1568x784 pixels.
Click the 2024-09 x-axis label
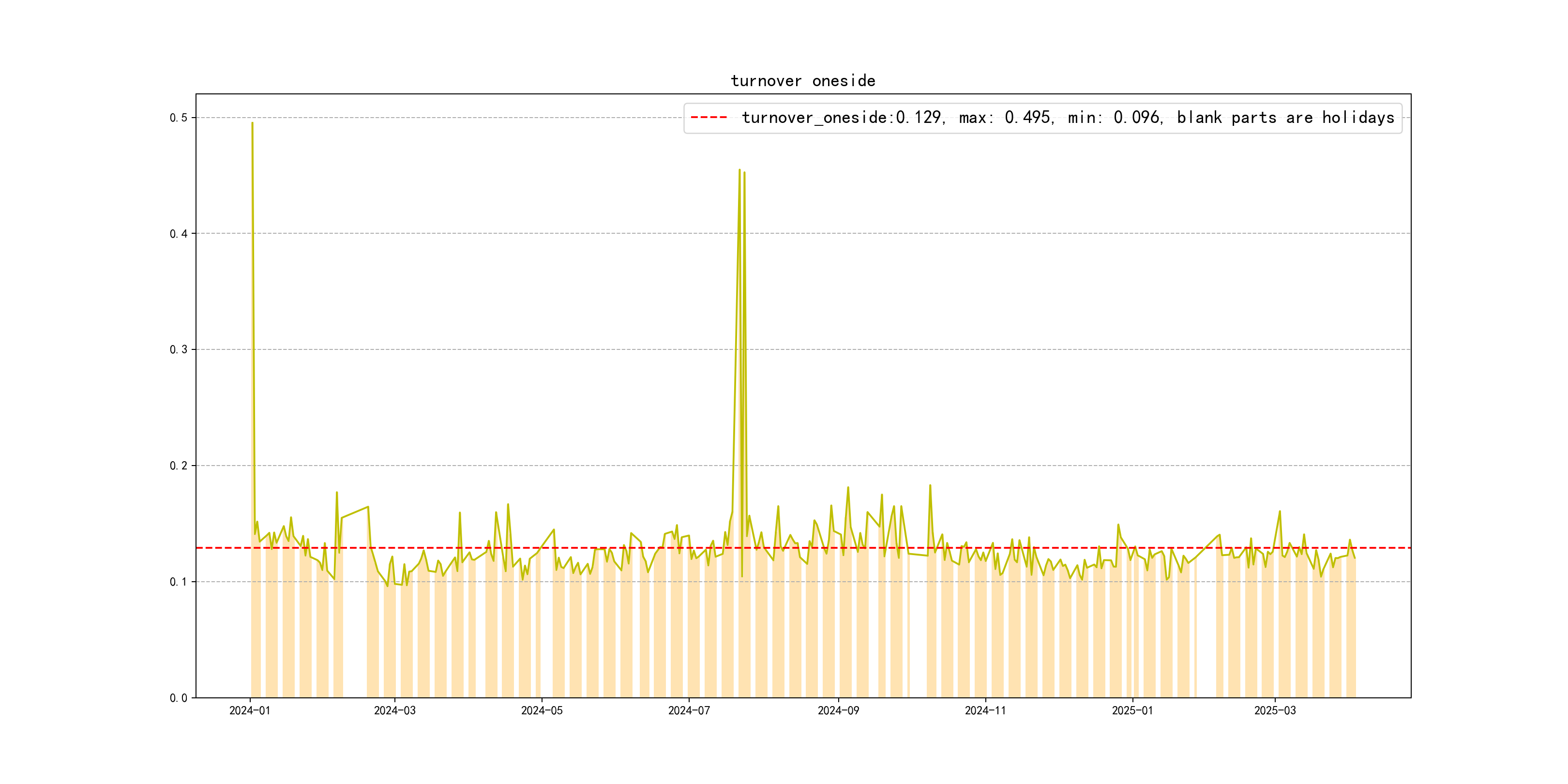click(x=838, y=710)
